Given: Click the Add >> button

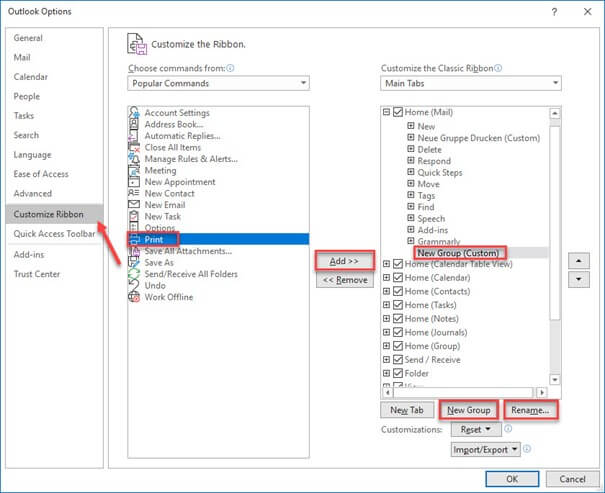Looking at the screenshot, I should (x=345, y=261).
